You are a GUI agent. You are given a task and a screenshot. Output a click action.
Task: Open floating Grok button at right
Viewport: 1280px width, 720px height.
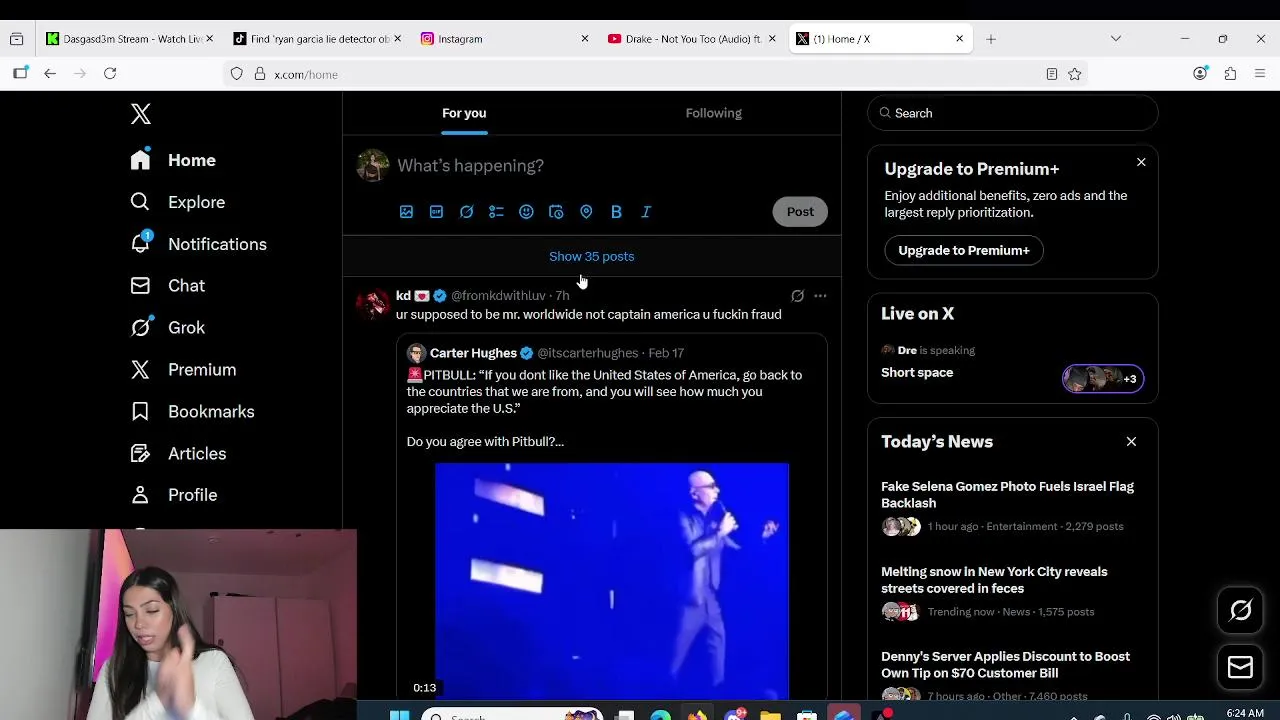[x=1240, y=610]
